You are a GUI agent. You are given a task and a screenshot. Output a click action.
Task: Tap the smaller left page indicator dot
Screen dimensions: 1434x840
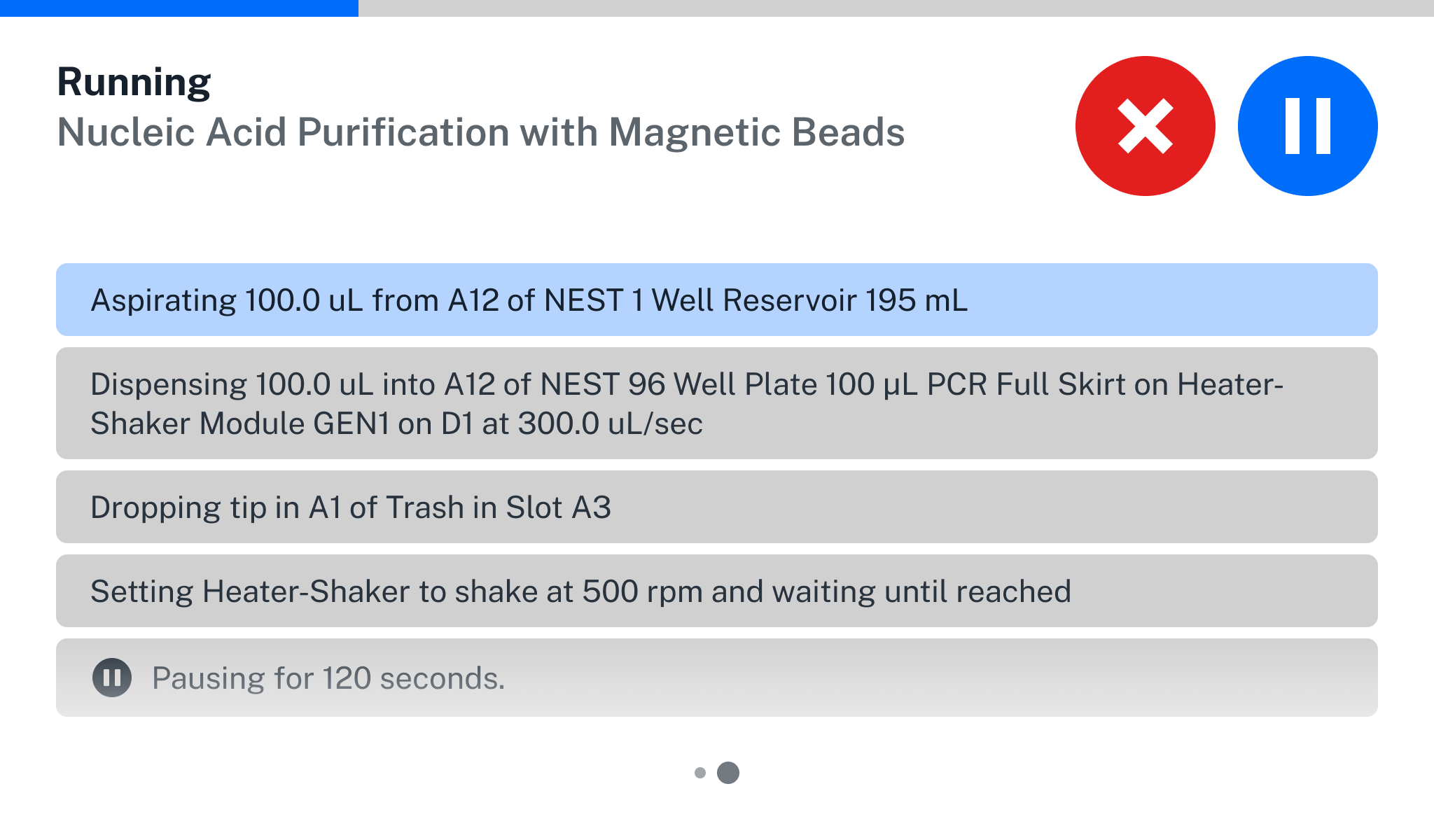(x=701, y=771)
